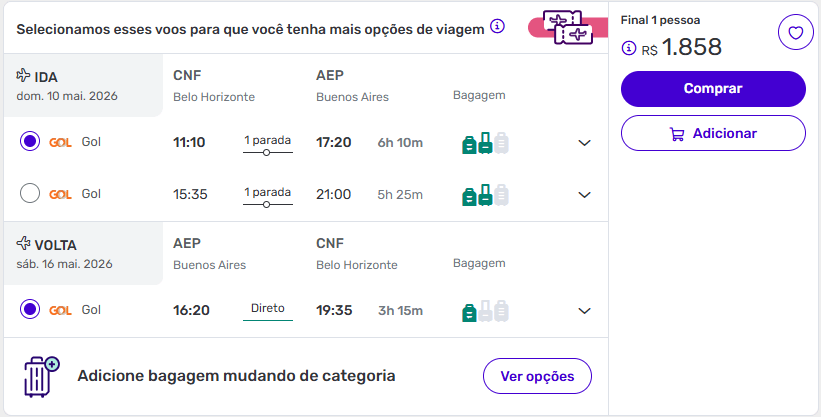Screen dimensions: 821x417
Task: Select the 16:20 Gol return flight
Action: [x=30, y=310]
